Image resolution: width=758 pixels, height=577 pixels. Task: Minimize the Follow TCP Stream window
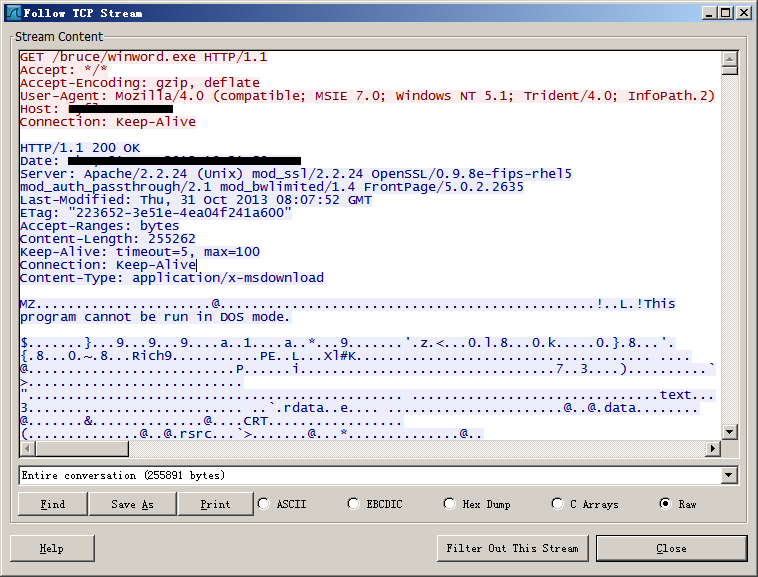[710, 13]
